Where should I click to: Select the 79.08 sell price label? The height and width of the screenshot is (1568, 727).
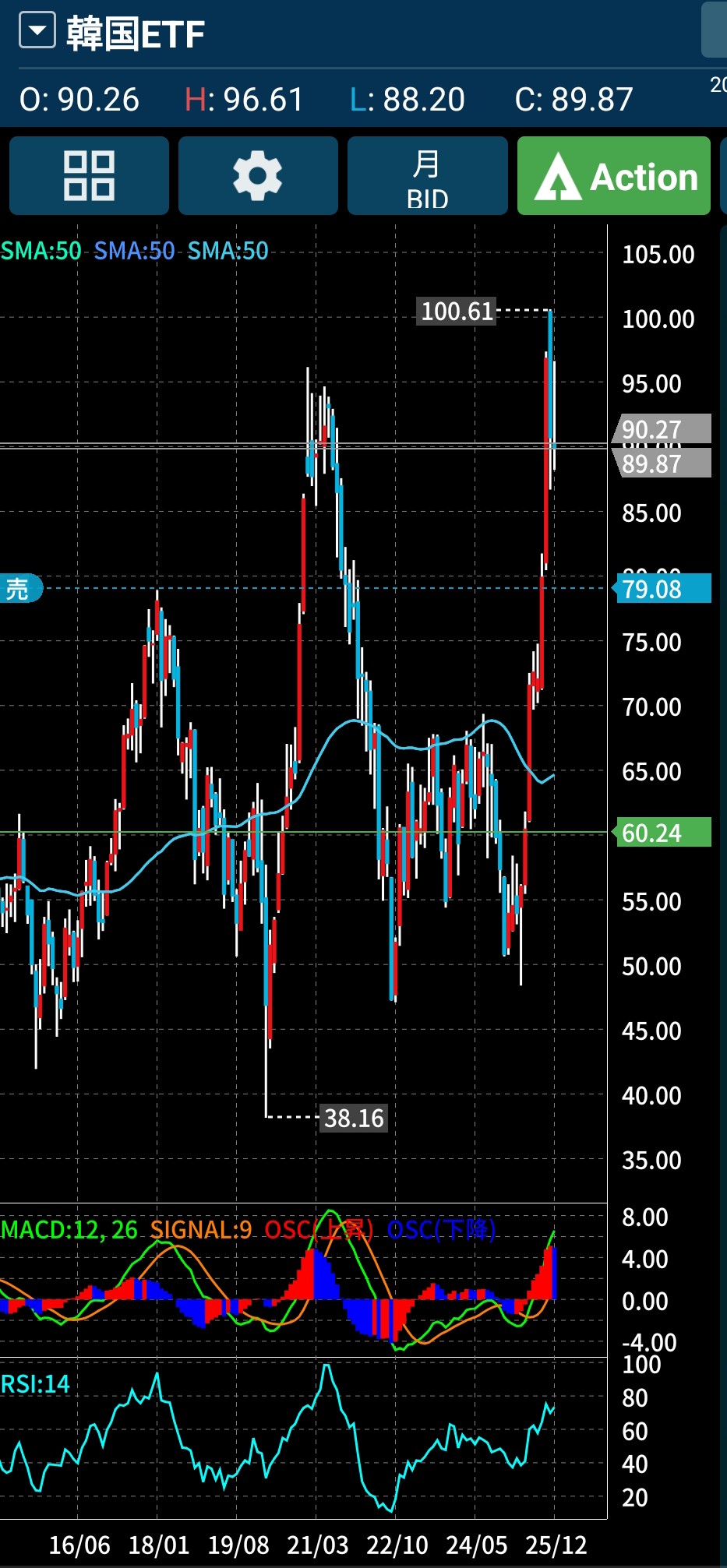point(663,589)
